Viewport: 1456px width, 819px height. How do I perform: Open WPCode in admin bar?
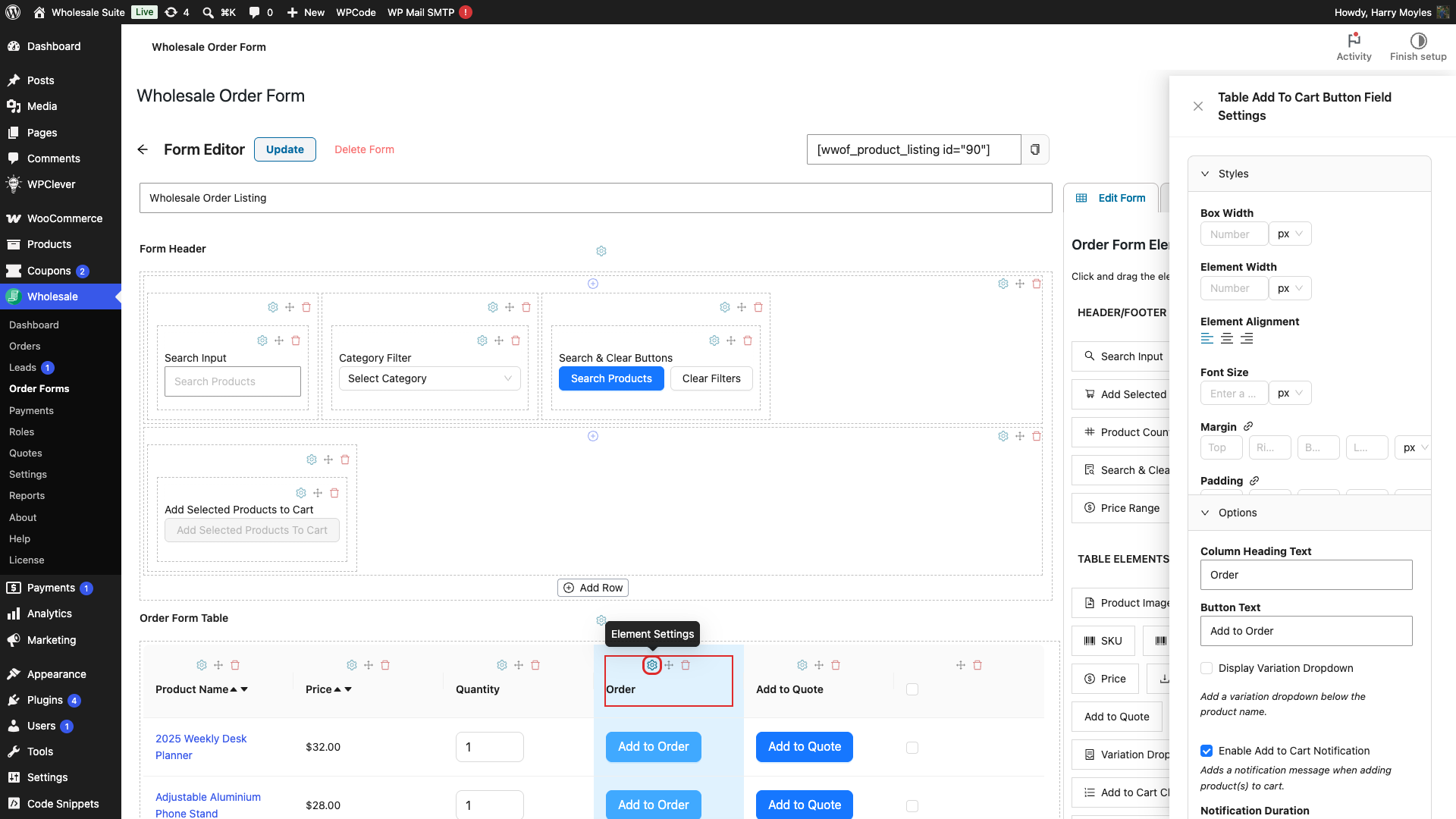(x=356, y=12)
